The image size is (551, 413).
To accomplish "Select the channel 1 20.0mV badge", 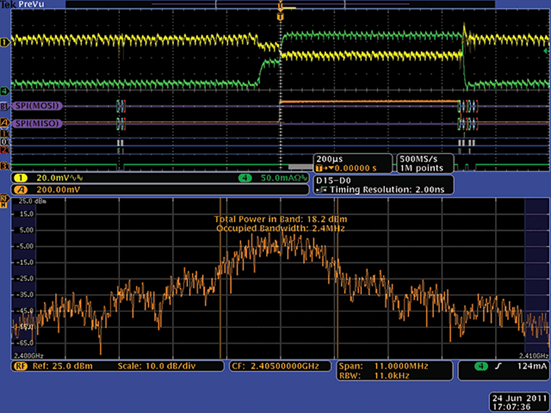I will tap(20, 178).
